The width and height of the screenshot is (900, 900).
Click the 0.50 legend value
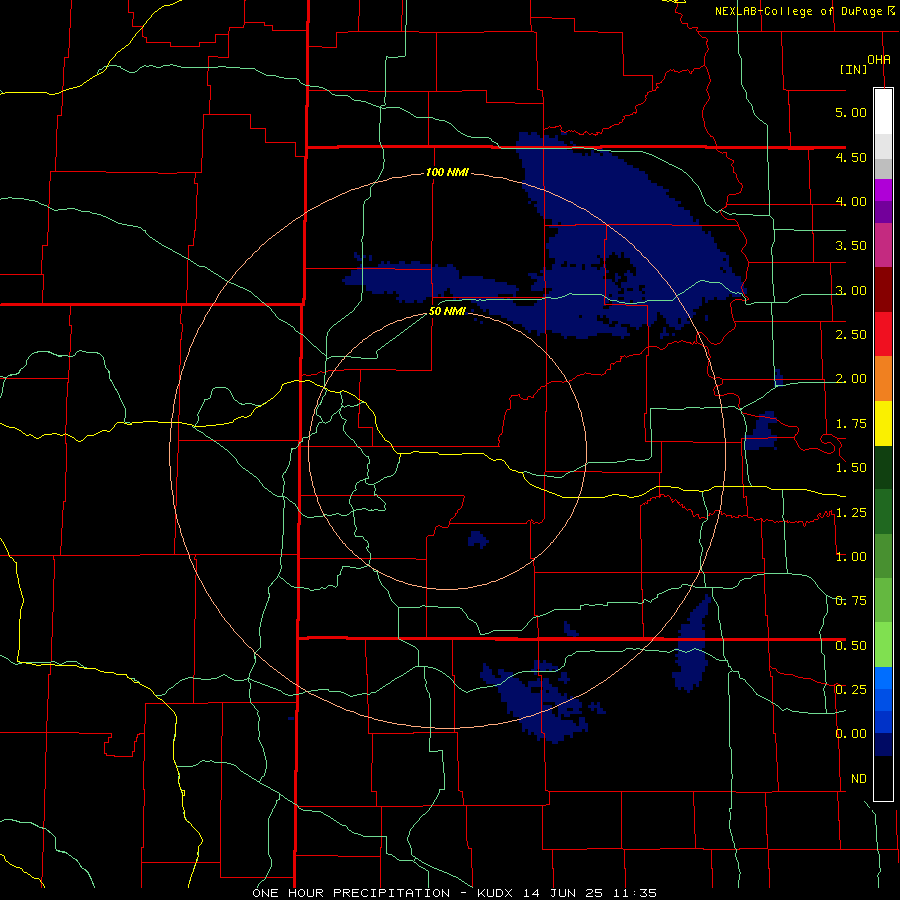tap(851, 646)
